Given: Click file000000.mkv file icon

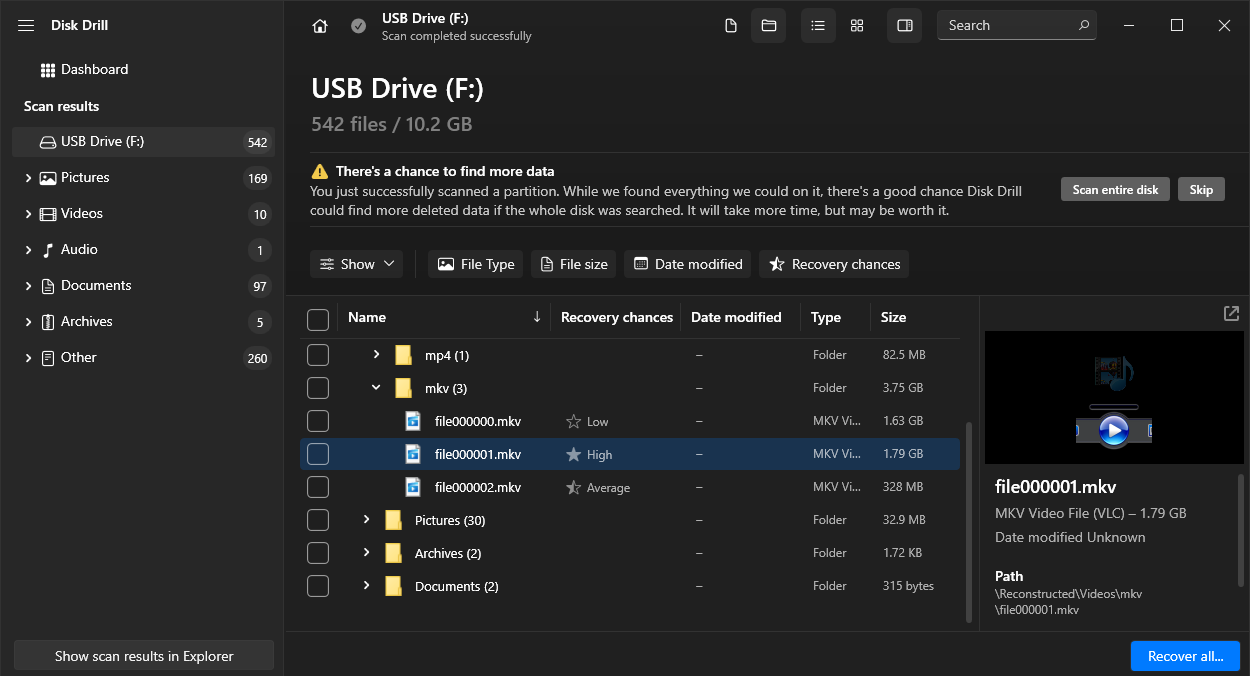Looking at the screenshot, I should [413, 421].
